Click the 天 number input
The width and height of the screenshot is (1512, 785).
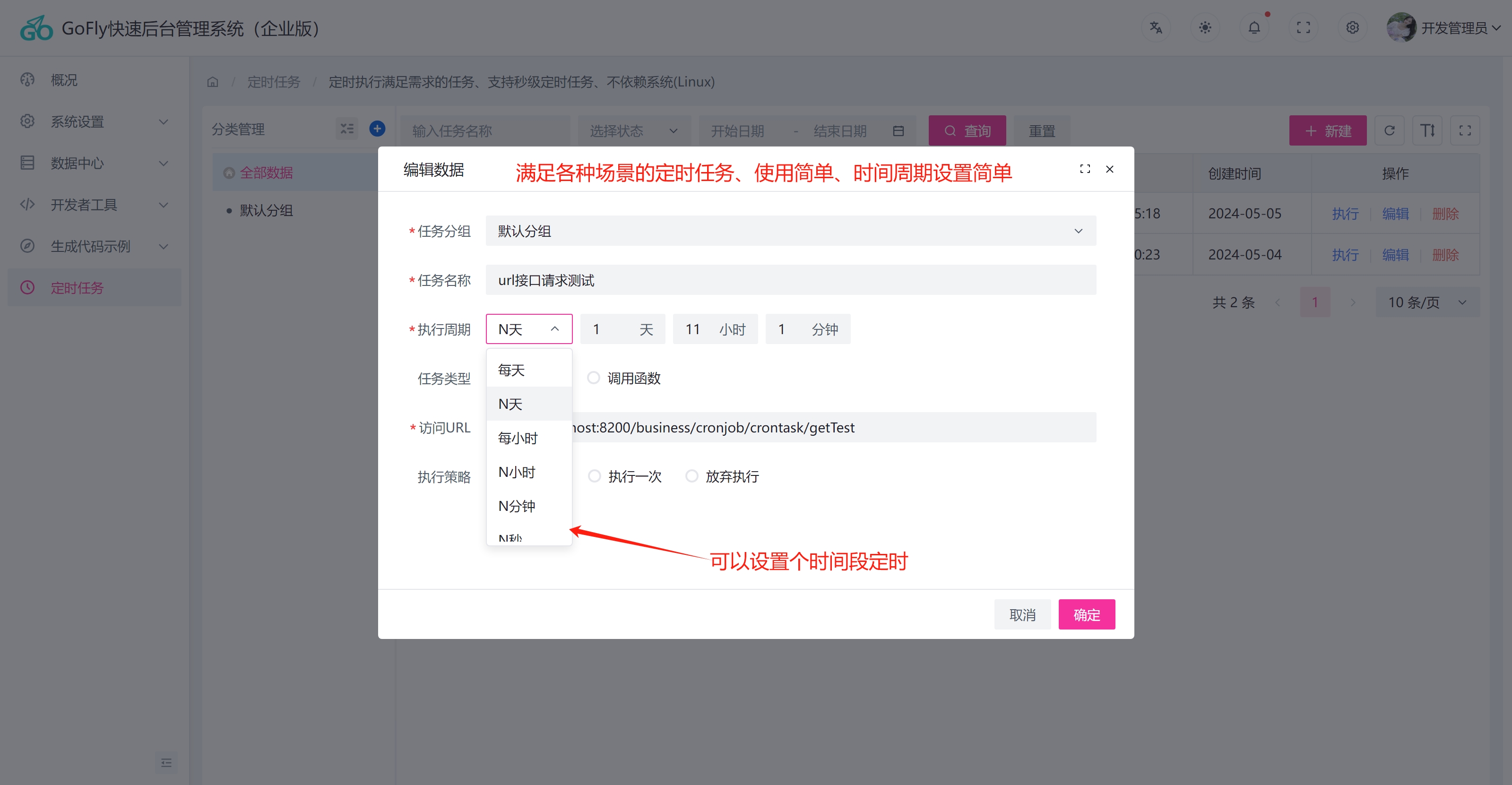coord(623,329)
